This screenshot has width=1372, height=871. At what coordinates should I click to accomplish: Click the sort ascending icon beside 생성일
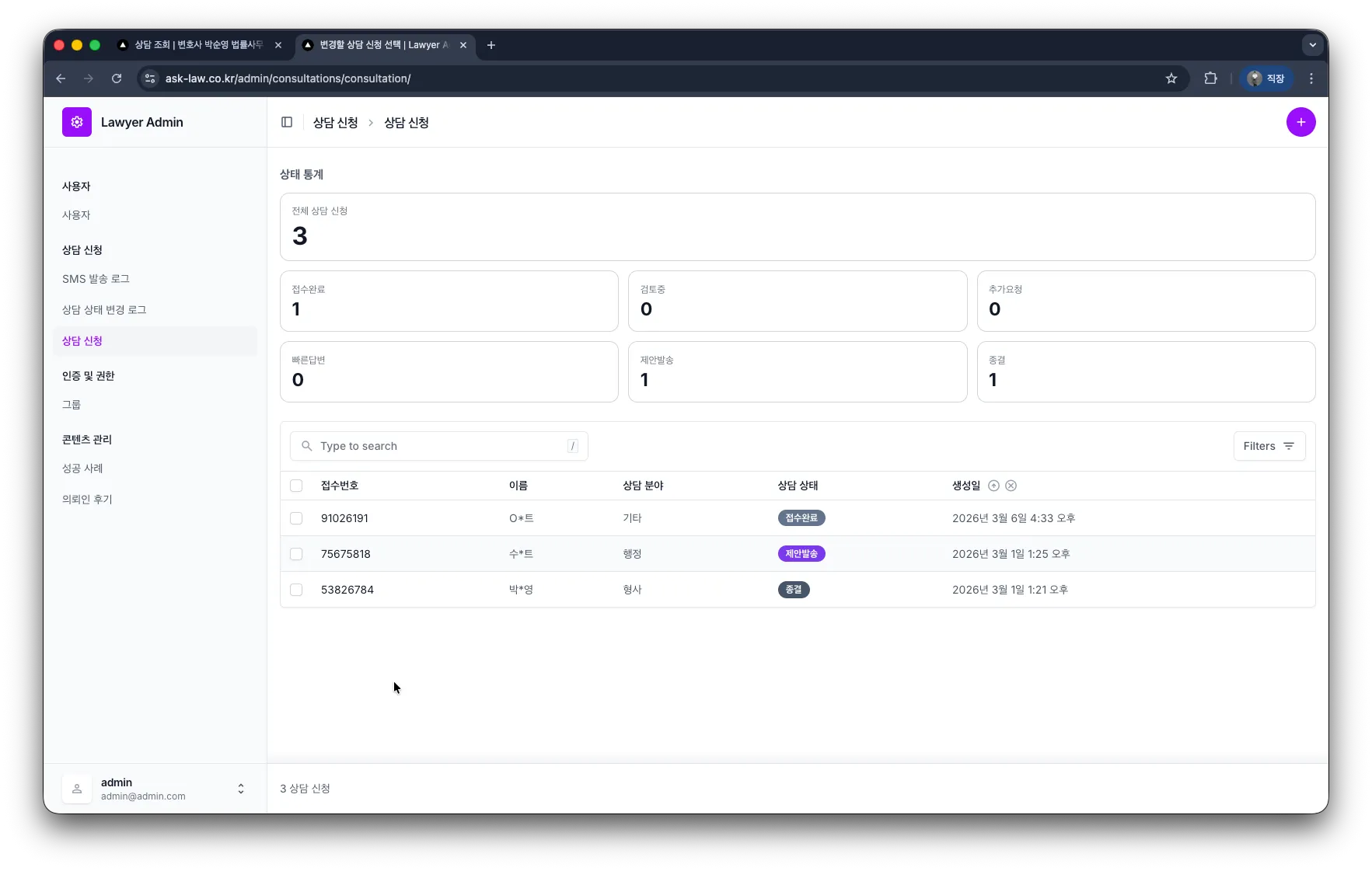(993, 486)
